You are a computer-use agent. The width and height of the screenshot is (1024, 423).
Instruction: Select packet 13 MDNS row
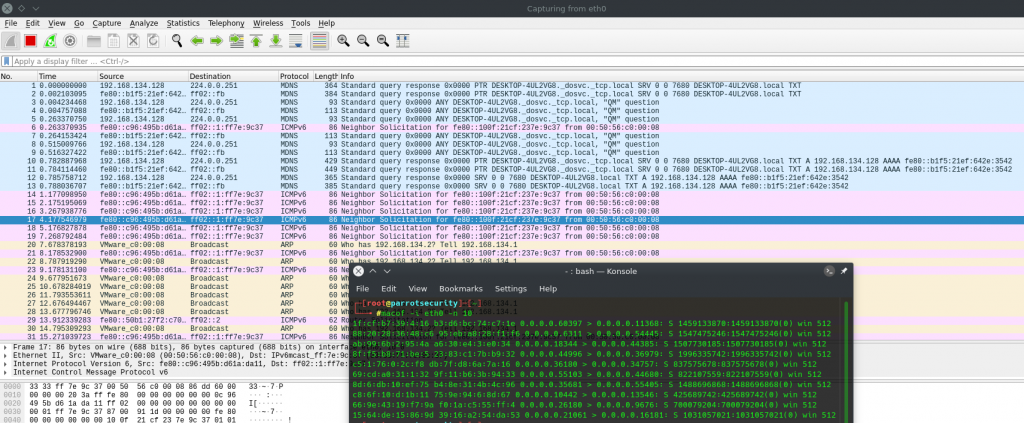(512, 186)
